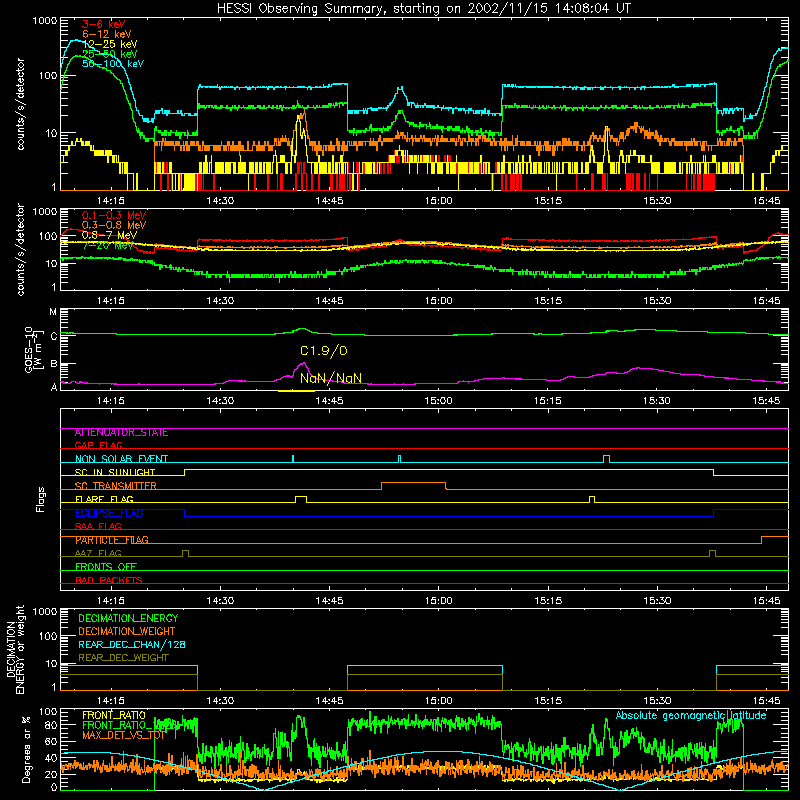Click the DECIMATION_WEIGHT legend label
The height and width of the screenshot is (800, 800).
pyautogui.click(x=127, y=631)
